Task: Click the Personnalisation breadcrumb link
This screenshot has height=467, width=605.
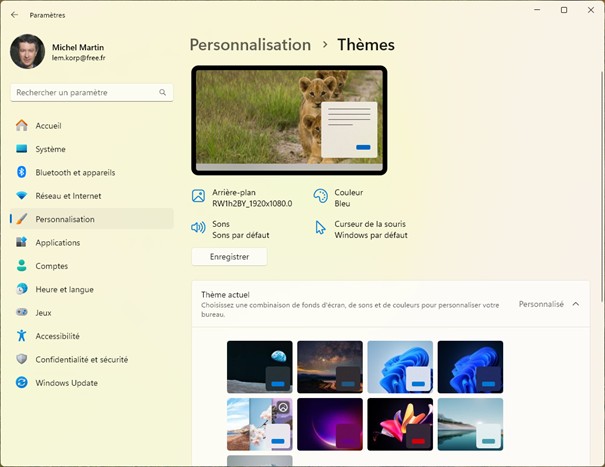Action: (250, 45)
